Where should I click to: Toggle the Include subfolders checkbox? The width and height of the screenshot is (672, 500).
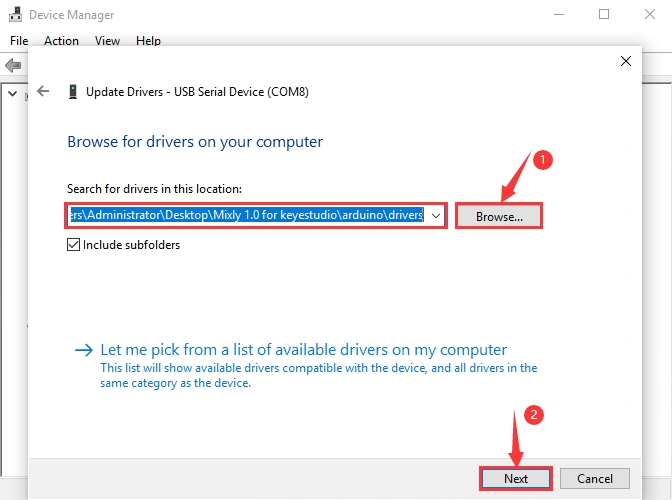[73, 245]
